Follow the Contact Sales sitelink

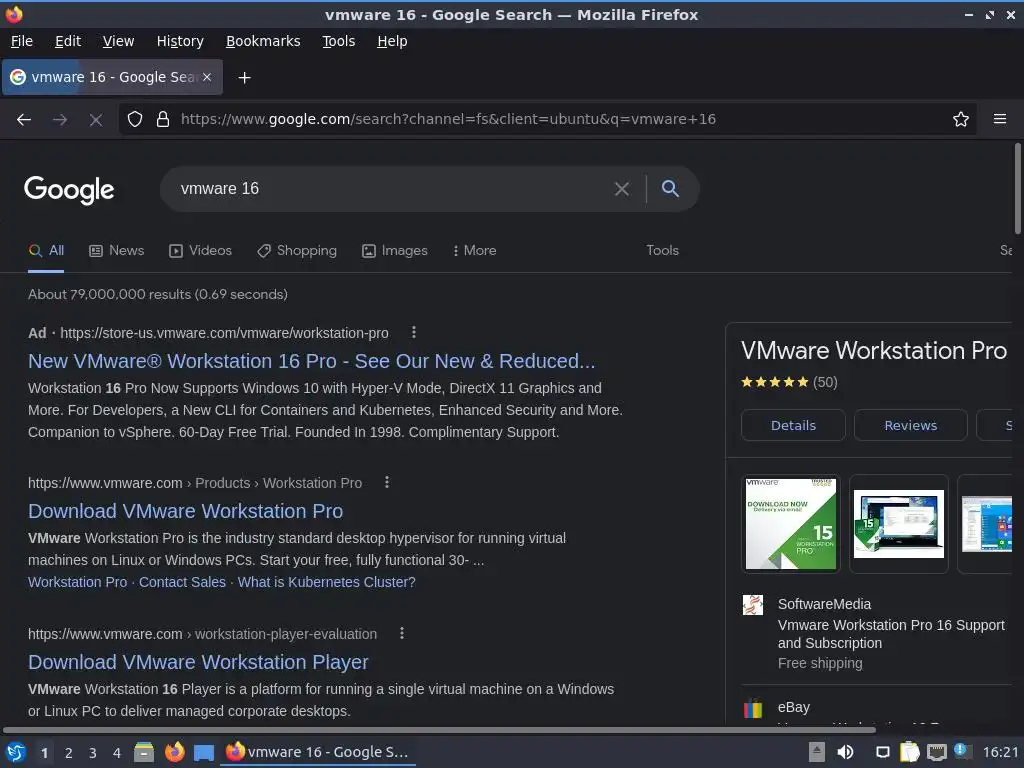(182, 582)
